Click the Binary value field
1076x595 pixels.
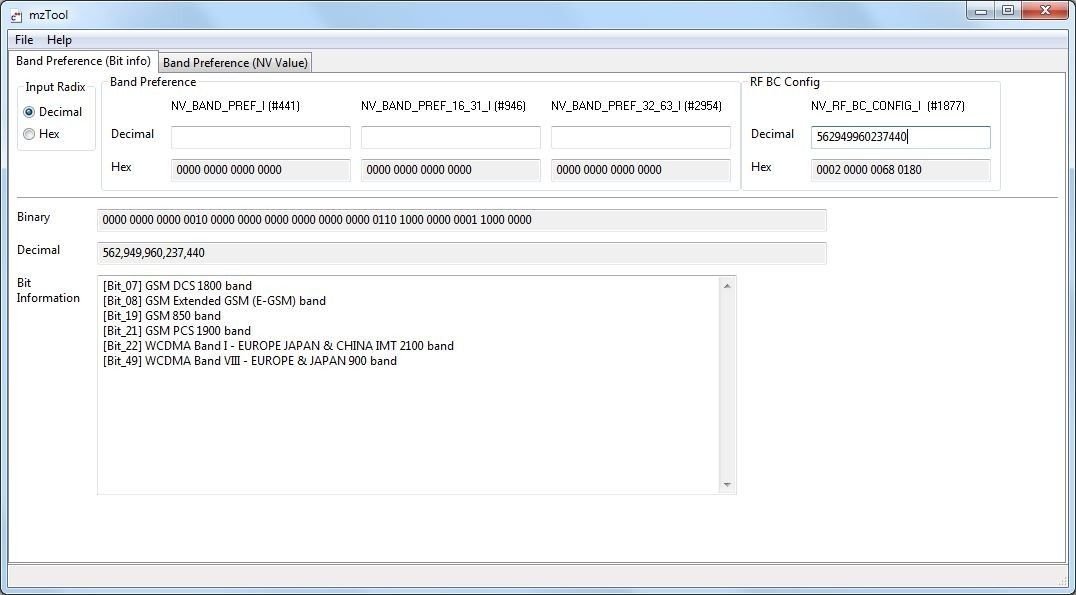[462, 220]
